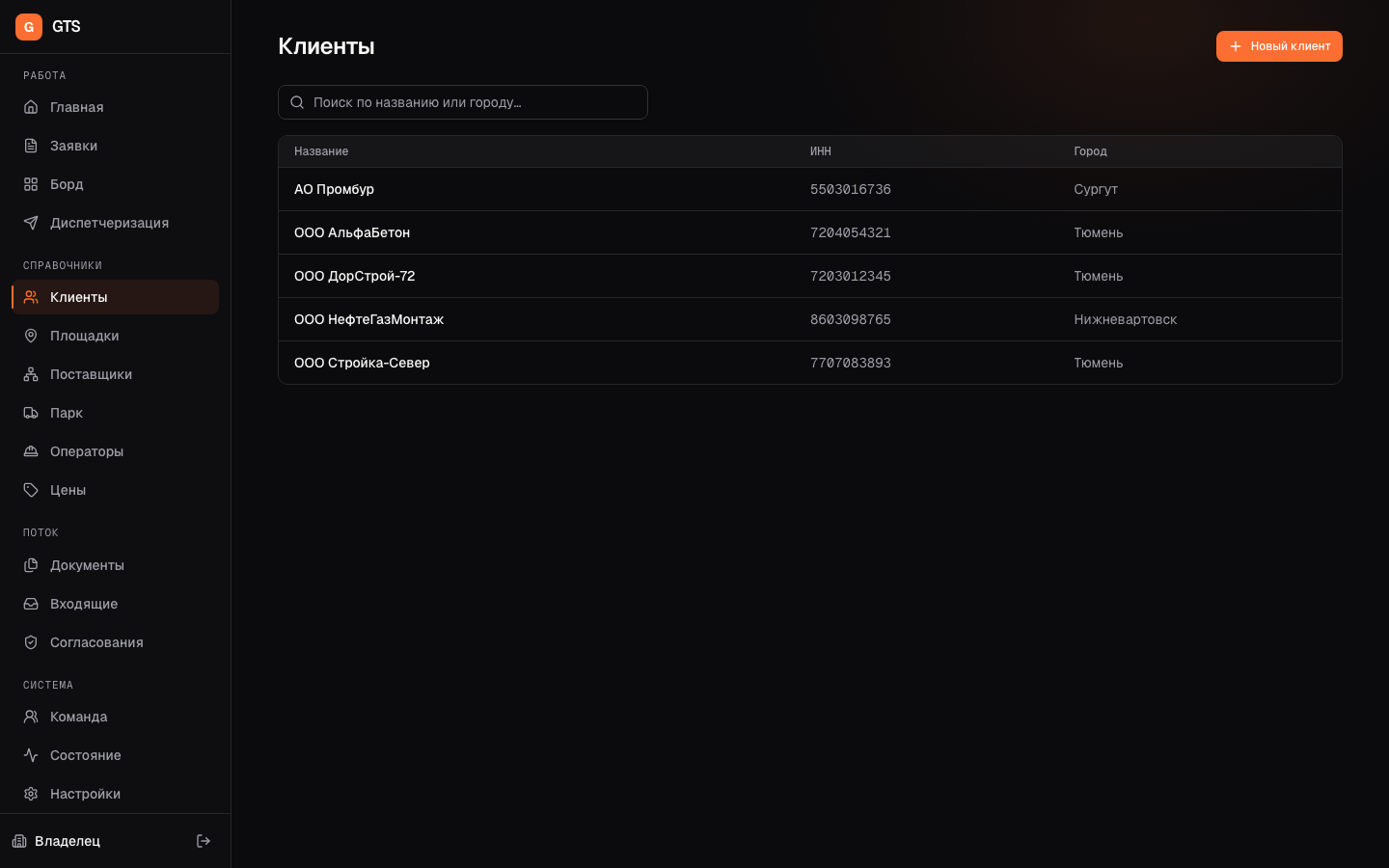The height and width of the screenshot is (868, 1389).
Task: Select the ООО НефтеГазМонтаж row
Action: (810, 319)
